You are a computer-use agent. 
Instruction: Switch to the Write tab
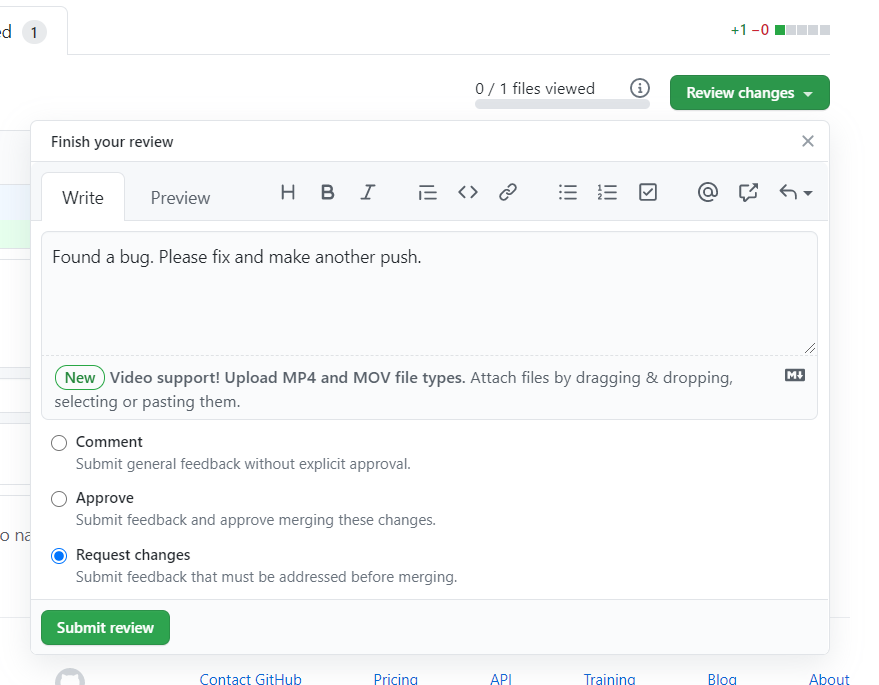pyautogui.click(x=83, y=198)
